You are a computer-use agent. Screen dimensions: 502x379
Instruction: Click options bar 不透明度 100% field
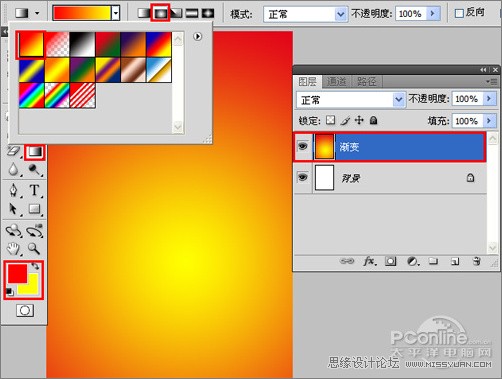(x=411, y=13)
